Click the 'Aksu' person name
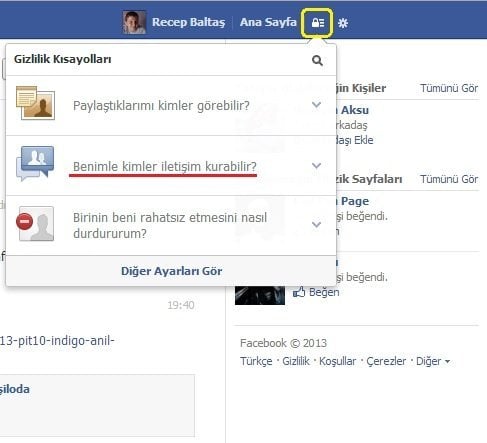The image size is (487, 443). coord(355,110)
